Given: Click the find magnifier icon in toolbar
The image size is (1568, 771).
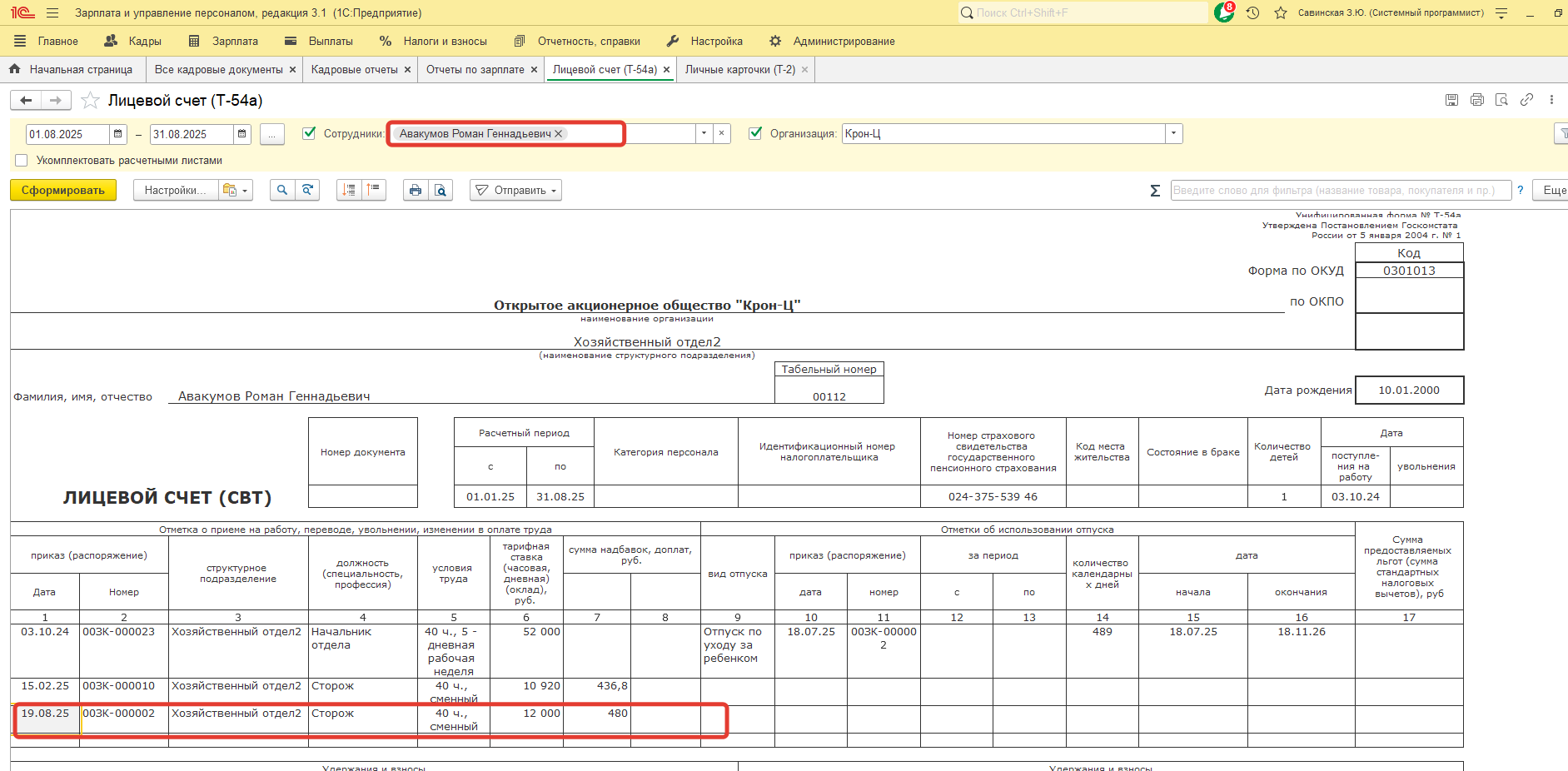Looking at the screenshot, I should (x=282, y=191).
